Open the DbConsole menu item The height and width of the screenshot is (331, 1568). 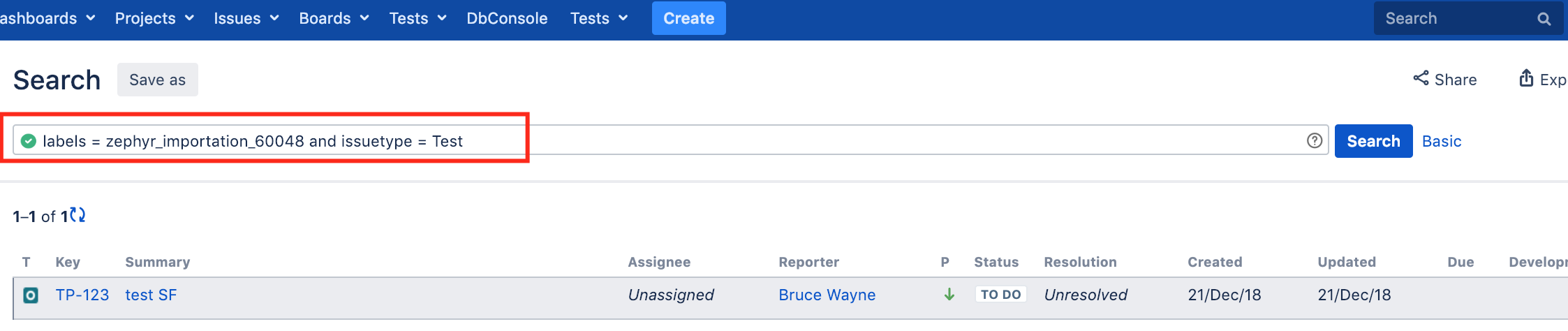point(507,18)
